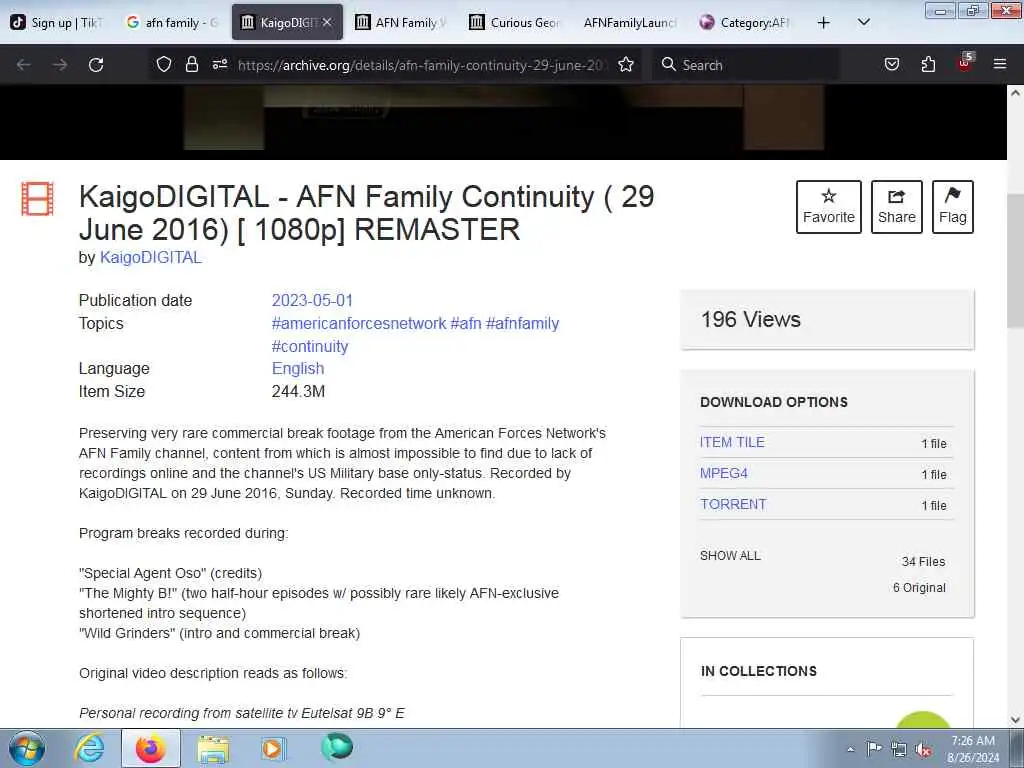The width and height of the screenshot is (1024, 768).
Task: Show hidden tray icons arrow
Action: click(x=850, y=749)
